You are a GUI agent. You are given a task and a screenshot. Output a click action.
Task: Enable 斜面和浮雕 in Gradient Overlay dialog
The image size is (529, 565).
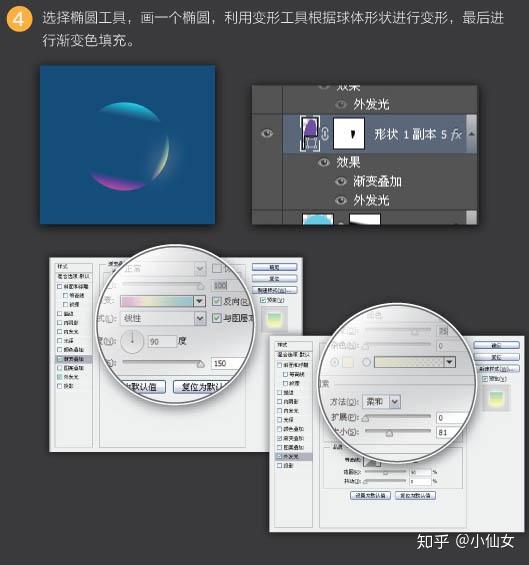[59, 286]
